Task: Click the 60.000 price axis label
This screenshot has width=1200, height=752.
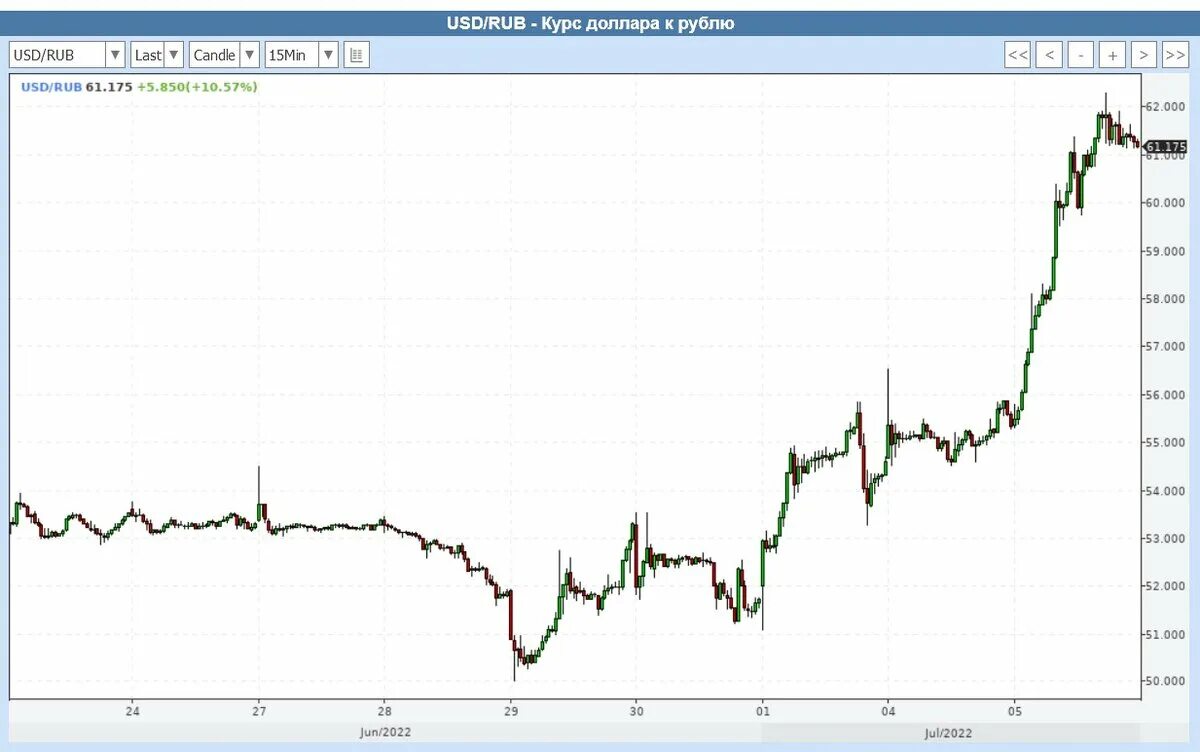Action: click(x=1164, y=203)
